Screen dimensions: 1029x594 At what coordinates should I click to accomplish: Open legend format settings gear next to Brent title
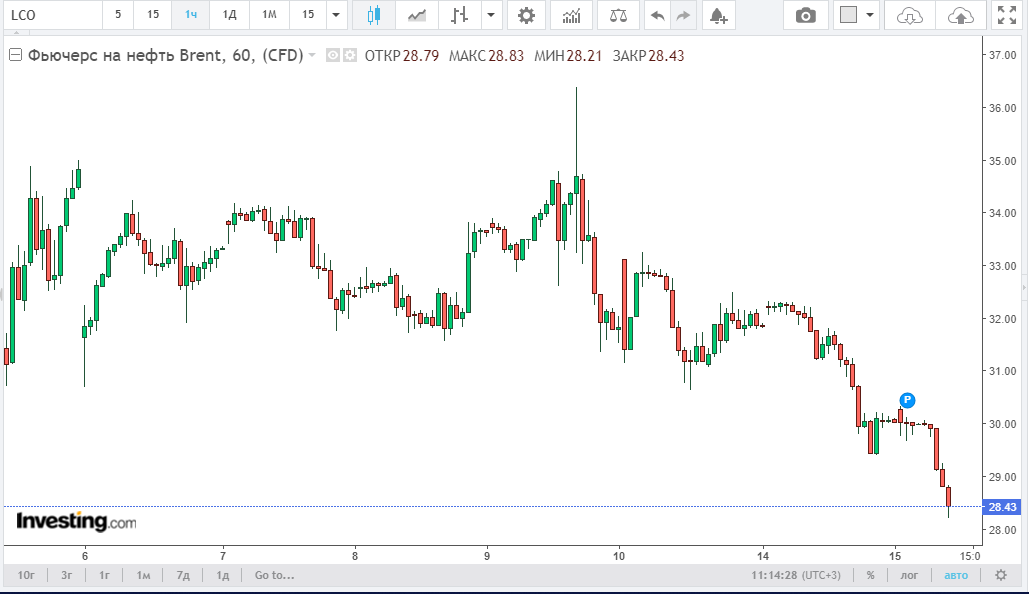coord(350,56)
